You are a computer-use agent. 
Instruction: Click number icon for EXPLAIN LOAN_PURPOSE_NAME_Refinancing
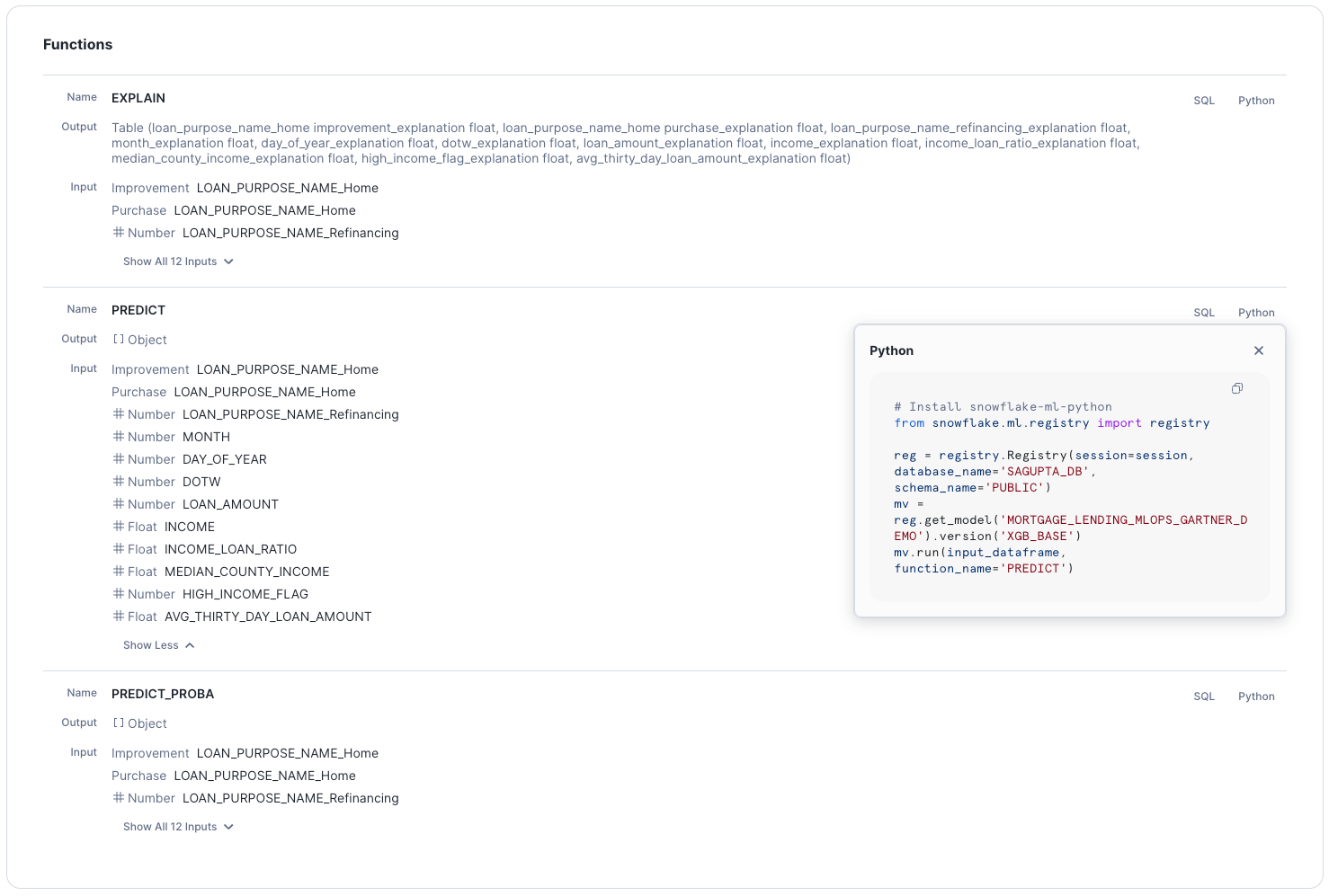(119, 233)
